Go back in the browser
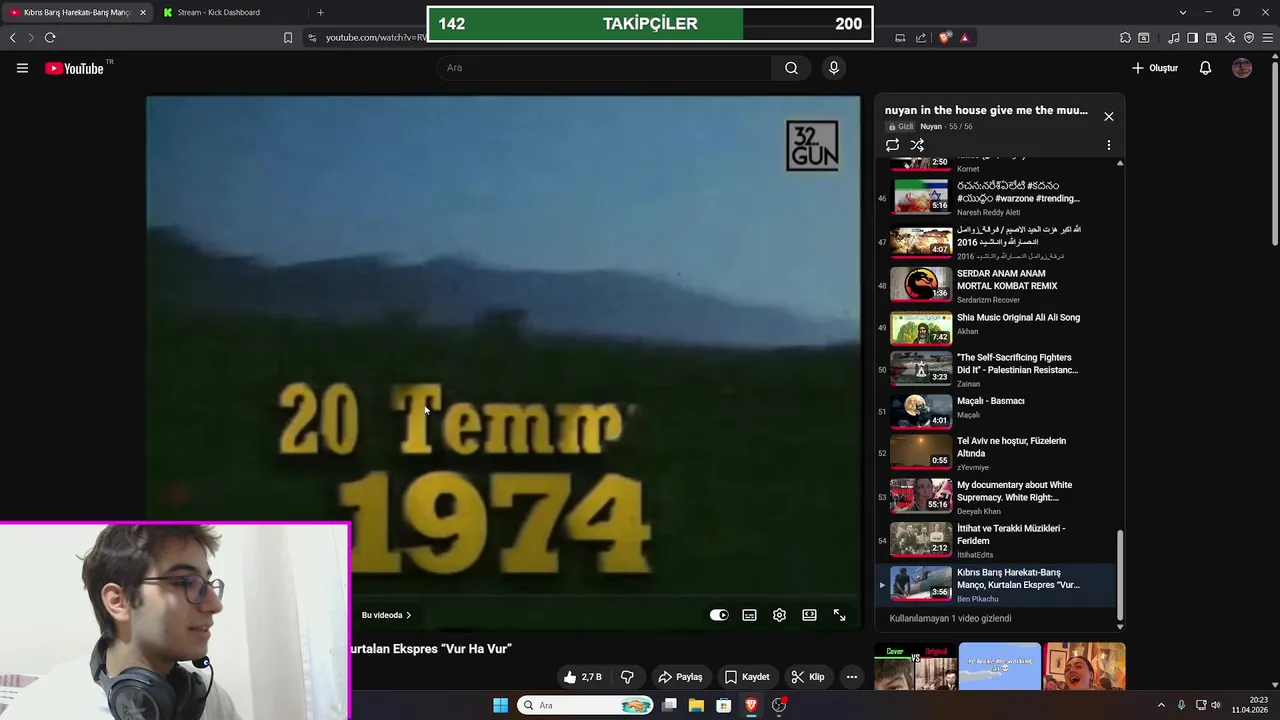The width and height of the screenshot is (1280, 720). [x=12, y=38]
